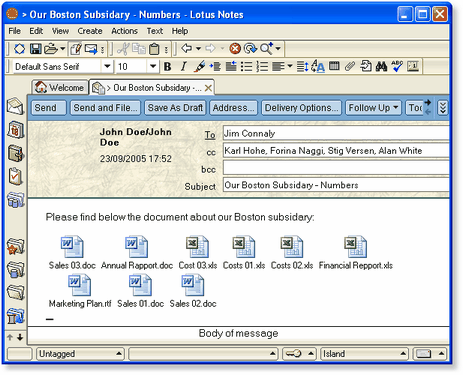Expand the Go Back history arrow

pos(198,49)
